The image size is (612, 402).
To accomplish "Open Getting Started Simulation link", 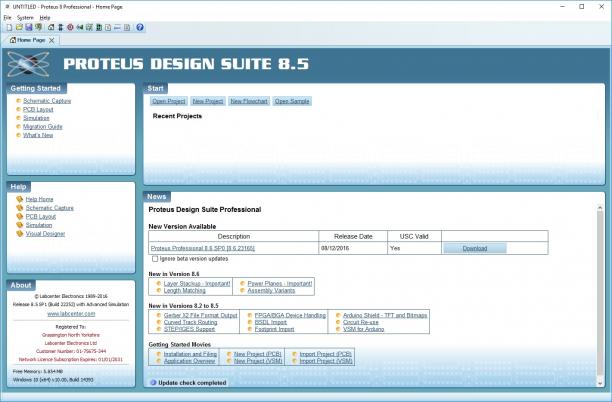I will [x=36, y=118].
